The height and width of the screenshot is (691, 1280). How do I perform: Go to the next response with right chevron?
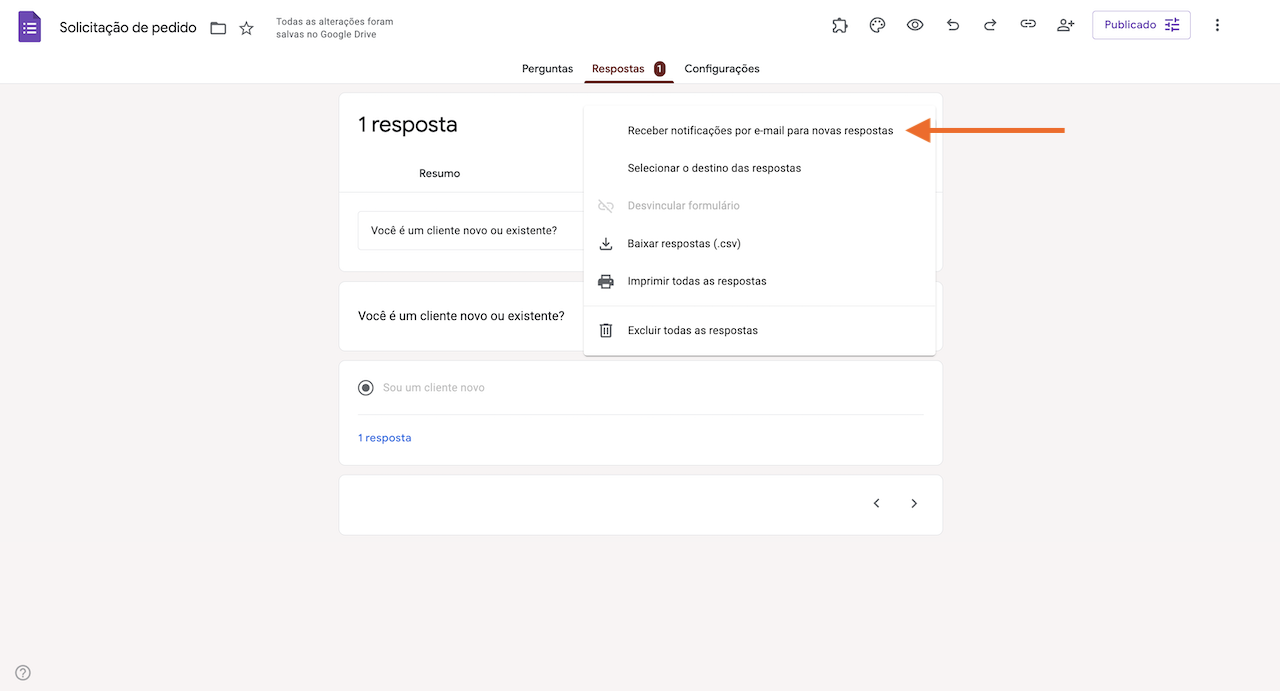click(913, 503)
